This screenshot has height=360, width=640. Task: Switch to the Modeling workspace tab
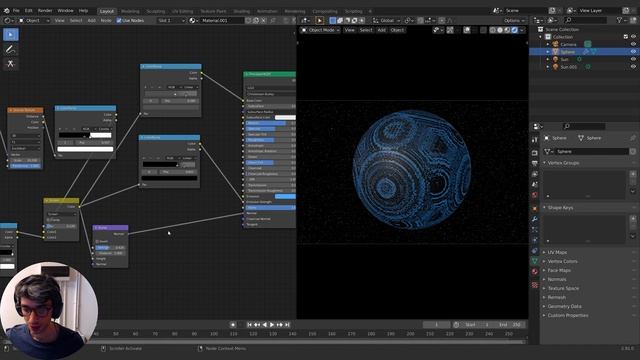[x=130, y=11]
